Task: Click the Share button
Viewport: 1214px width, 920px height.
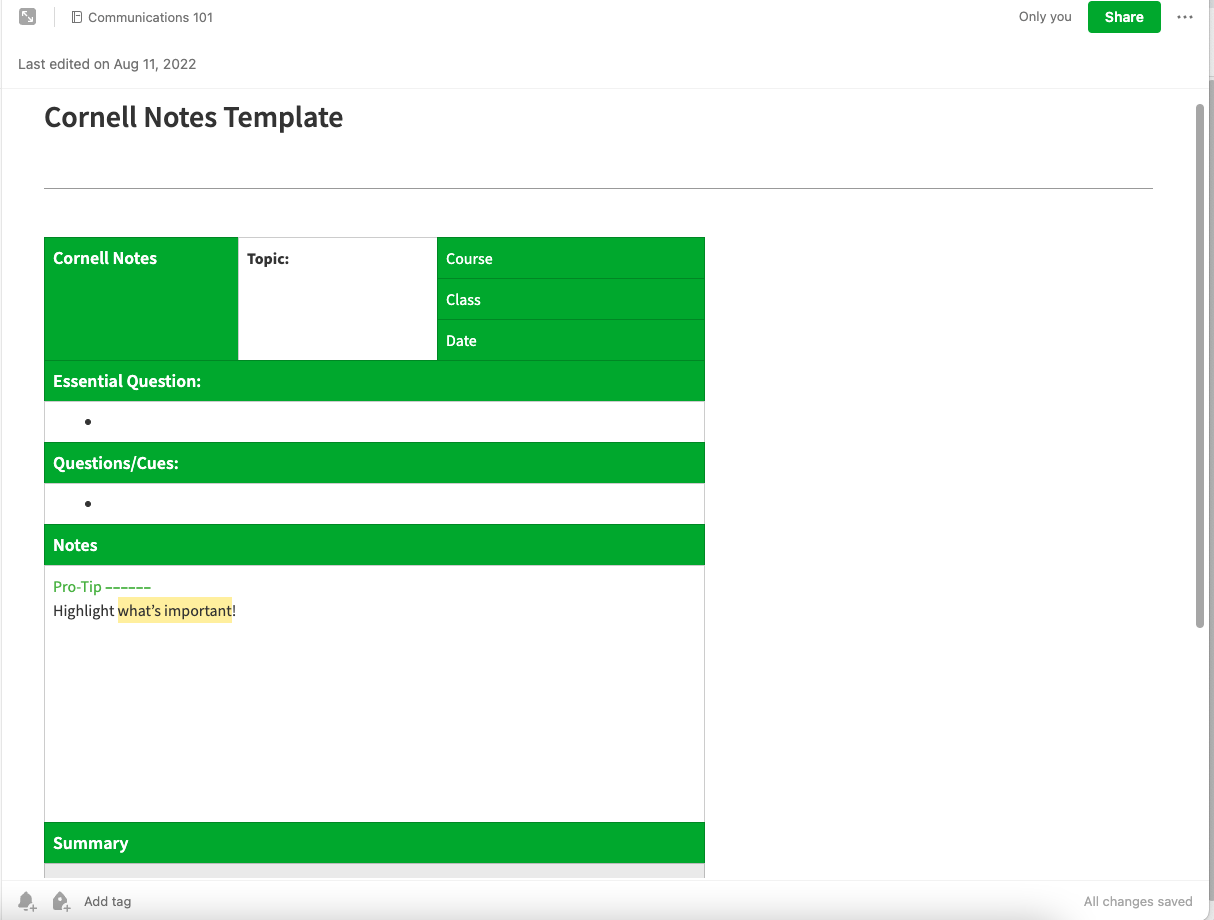Action: (1124, 17)
